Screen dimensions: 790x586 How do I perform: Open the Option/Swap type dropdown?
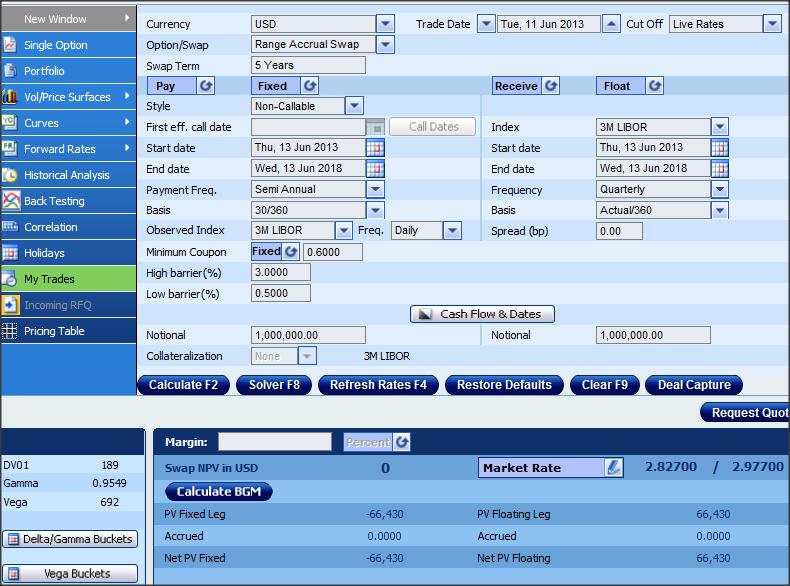click(x=385, y=44)
